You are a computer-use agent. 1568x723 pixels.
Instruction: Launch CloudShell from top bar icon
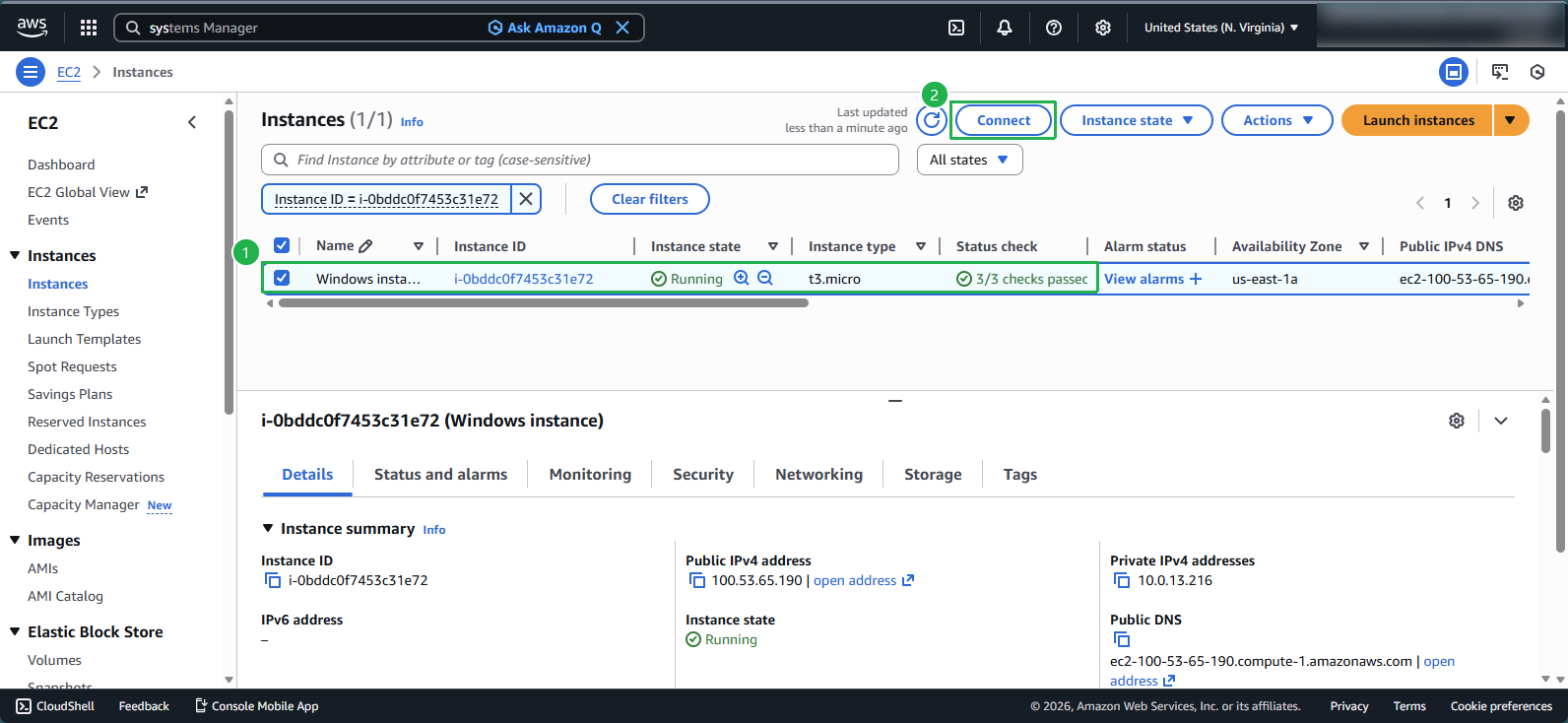click(955, 28)
